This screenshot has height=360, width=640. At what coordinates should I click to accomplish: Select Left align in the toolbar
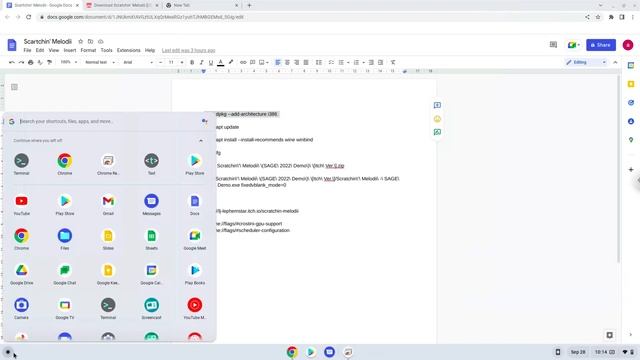pyautogui.click(x=278, y=62)
